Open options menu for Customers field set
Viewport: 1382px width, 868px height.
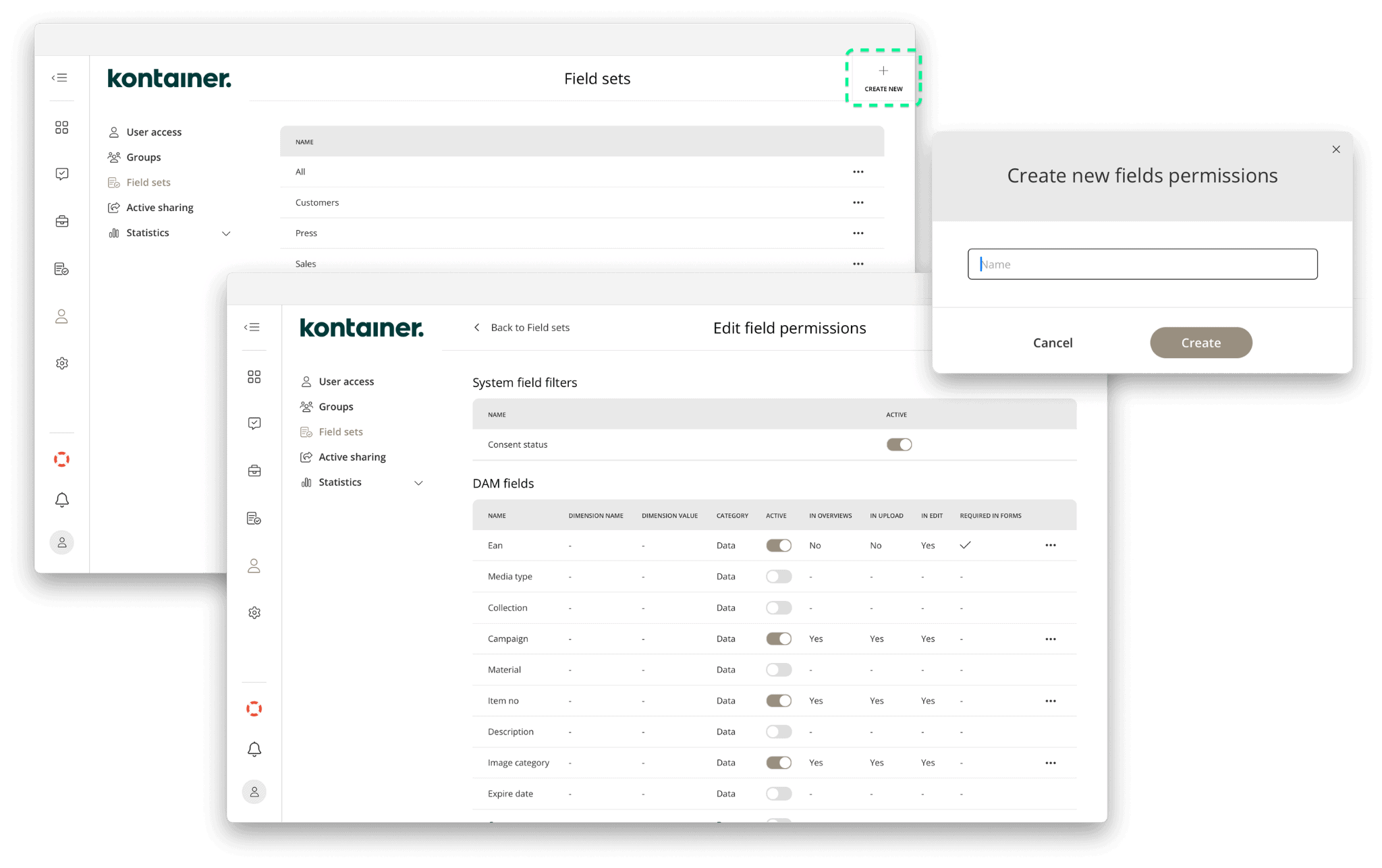point(858,202)
